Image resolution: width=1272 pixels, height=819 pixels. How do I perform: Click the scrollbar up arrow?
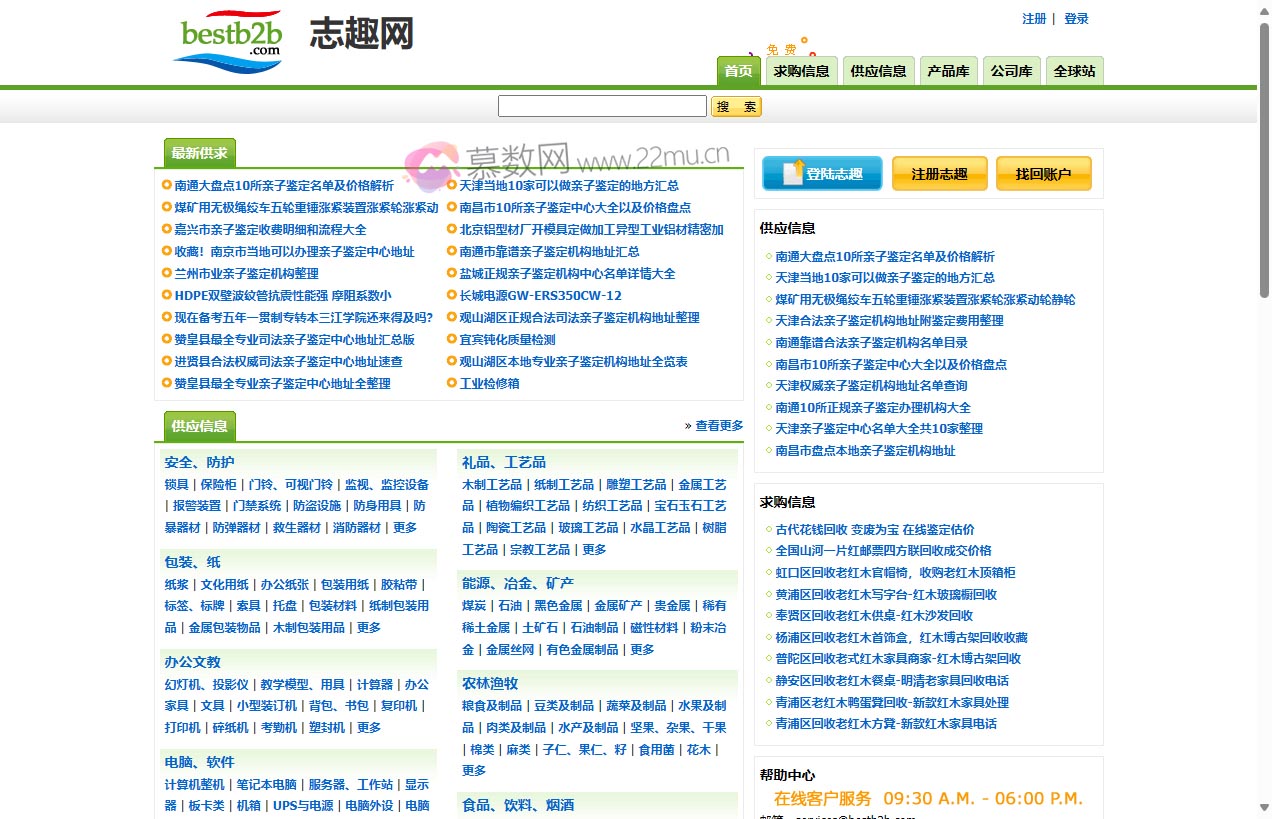(1263, 8)
